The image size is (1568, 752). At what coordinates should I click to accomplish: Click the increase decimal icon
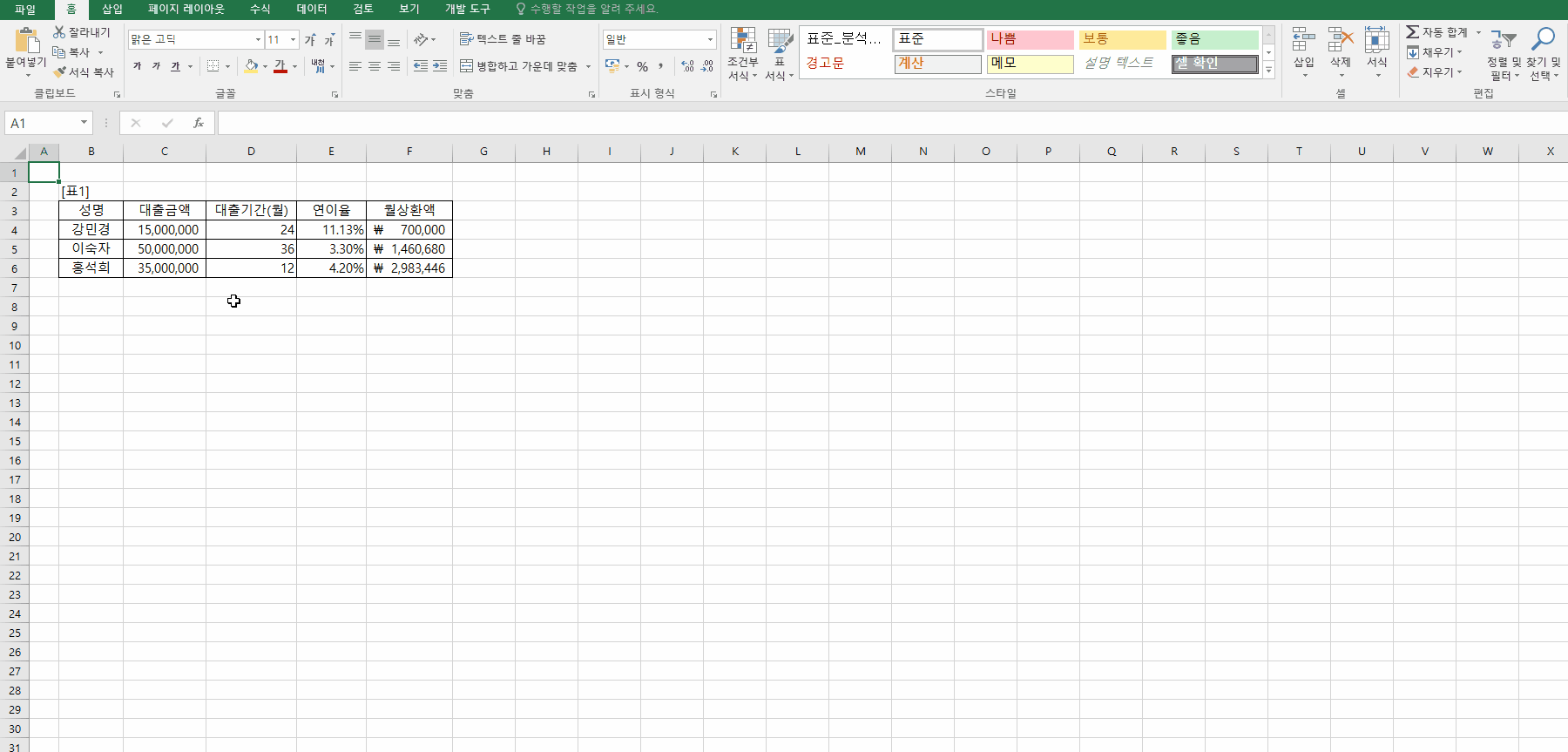688,66
